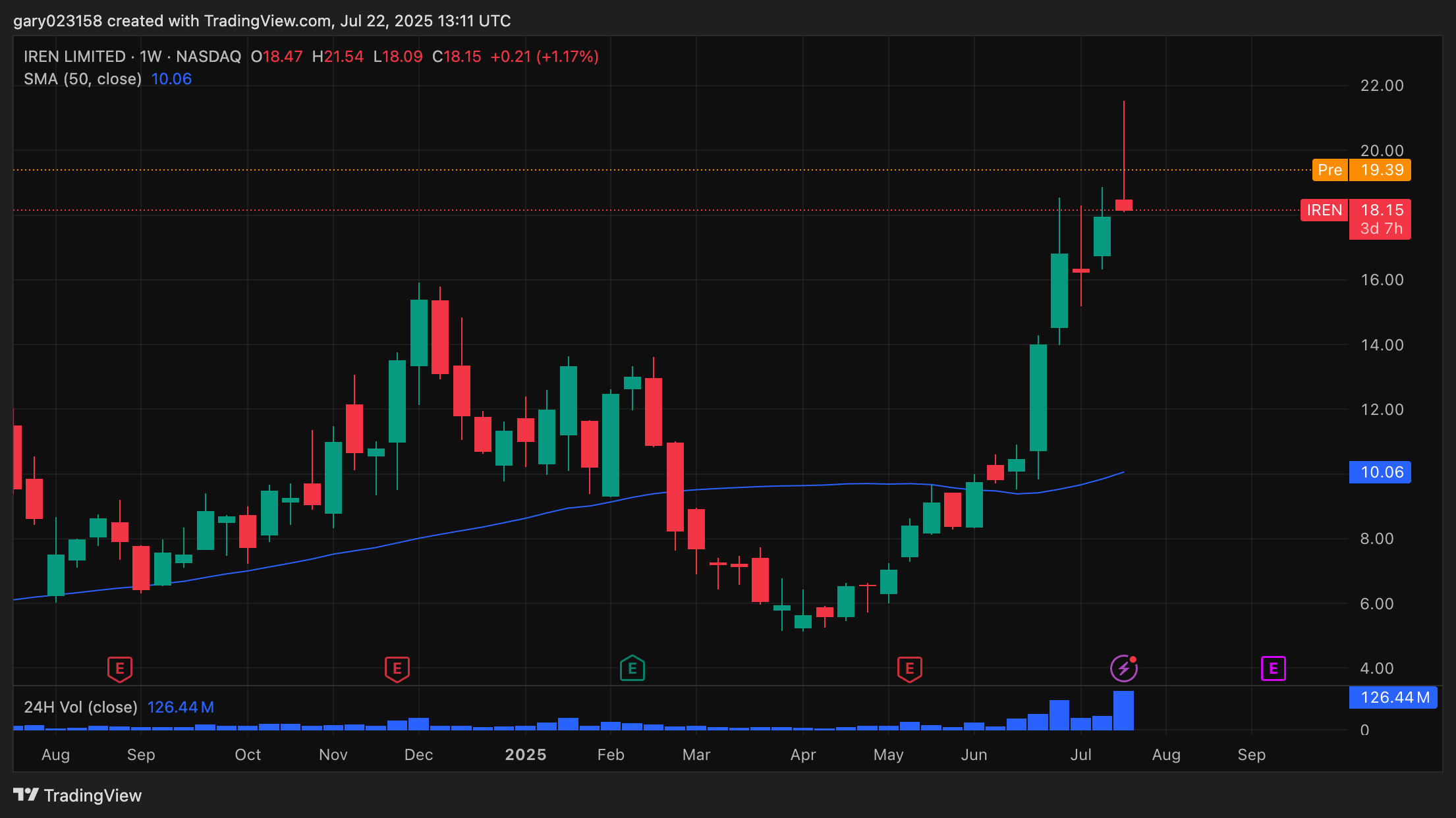1456x818 pixels.
Task: Click the red earnings marker near May
Action: click(x=910, y=669)
